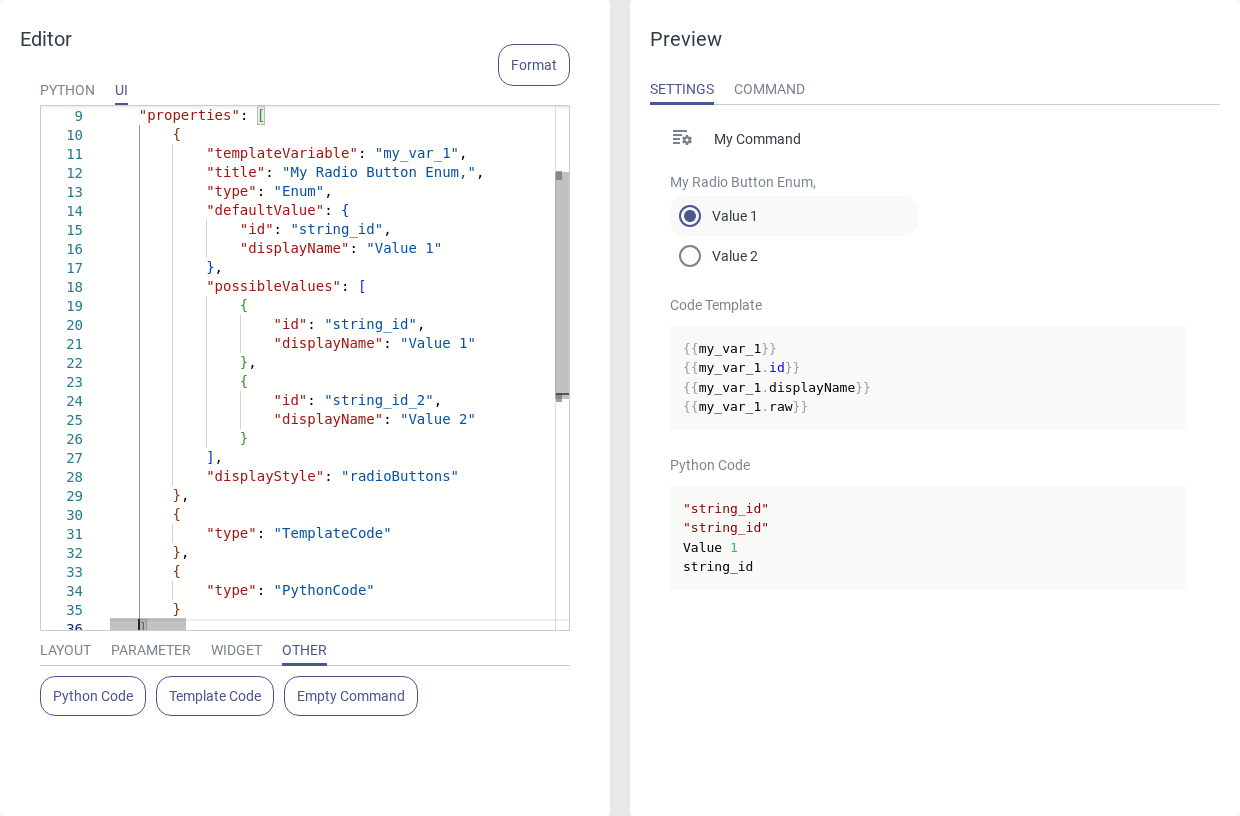Insert the Template Code snippet
Screen dimensions: 1240x816
215,696
